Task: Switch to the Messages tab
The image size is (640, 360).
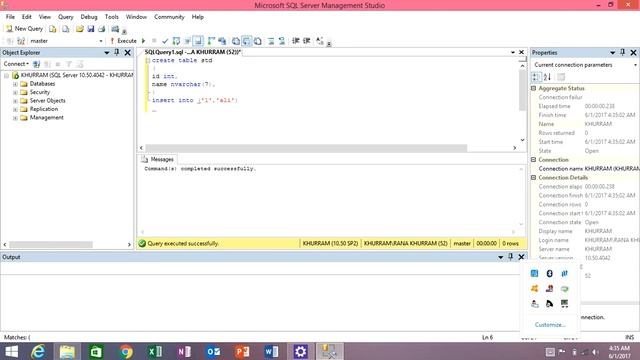Action: pyautogui.click(x=158, y=159)
